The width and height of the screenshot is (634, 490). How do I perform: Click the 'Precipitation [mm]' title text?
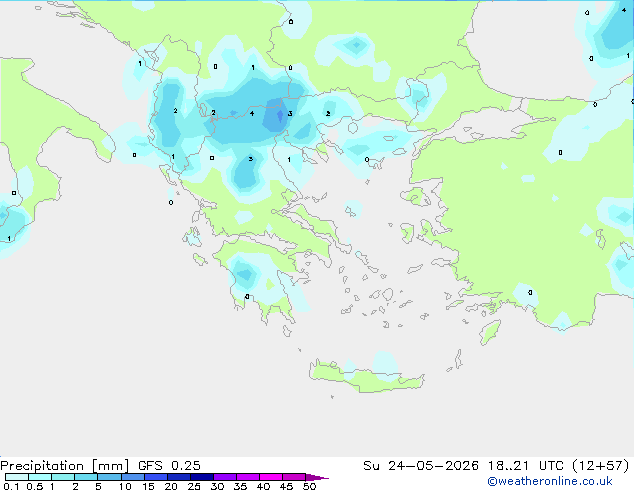pos(64,466)
